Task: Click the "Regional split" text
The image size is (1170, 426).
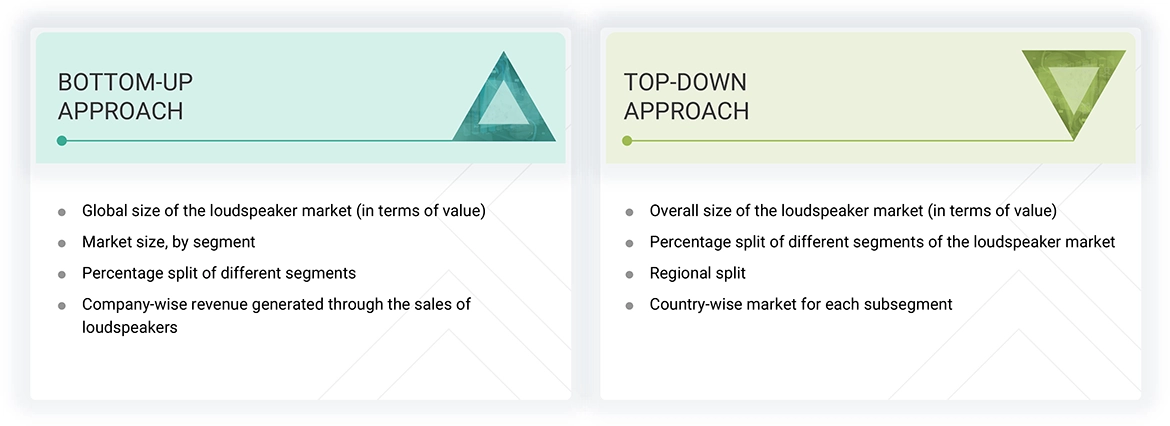Action: pyautogui.click(x=697, y=273)
